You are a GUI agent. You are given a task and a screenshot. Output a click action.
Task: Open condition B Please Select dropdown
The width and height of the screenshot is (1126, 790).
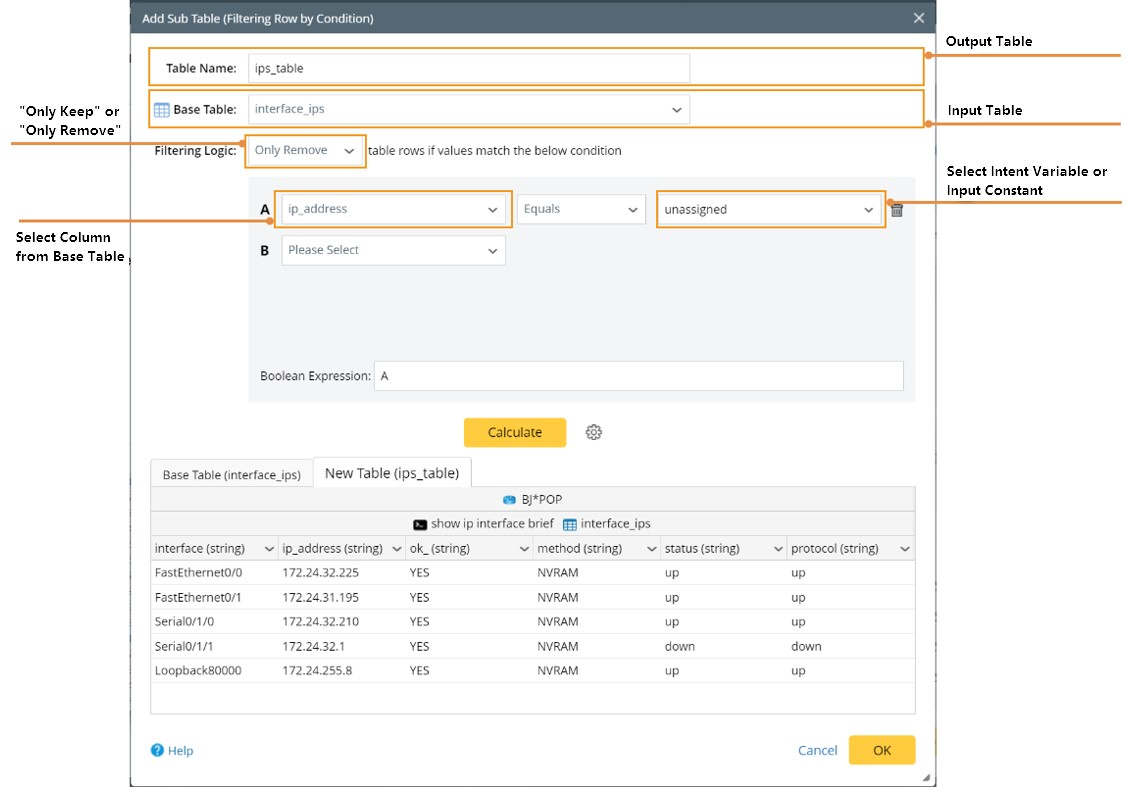coord(393,251)
